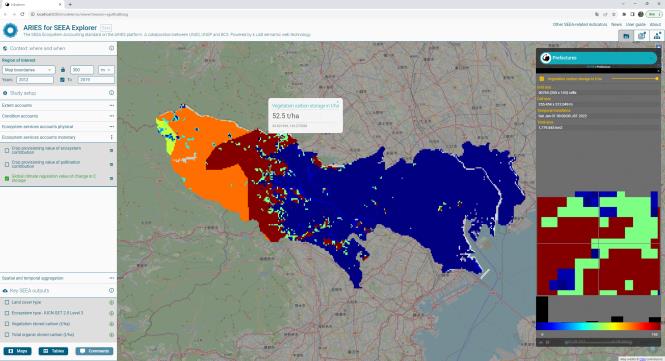Image resolution: width=665 pixels, height=361 pixels.
Task: Open the info icon beside Context where and when
Action: tap(111, 48)
